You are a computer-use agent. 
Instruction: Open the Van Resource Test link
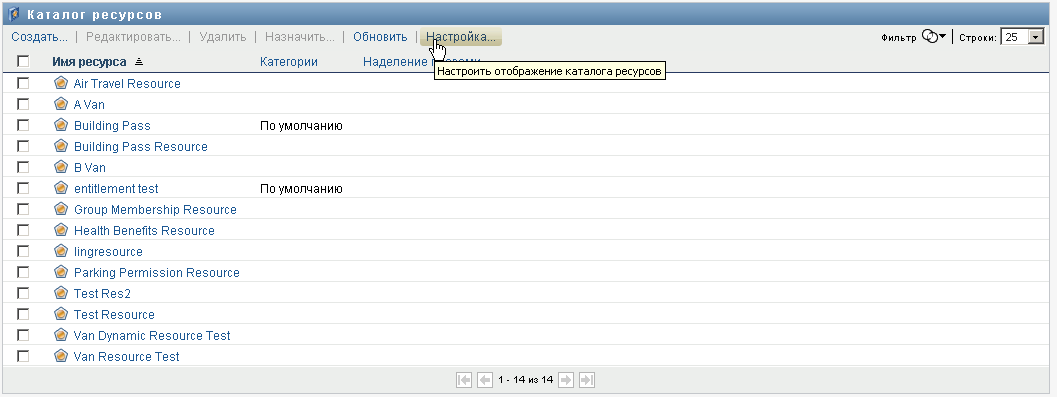point(126,357)
